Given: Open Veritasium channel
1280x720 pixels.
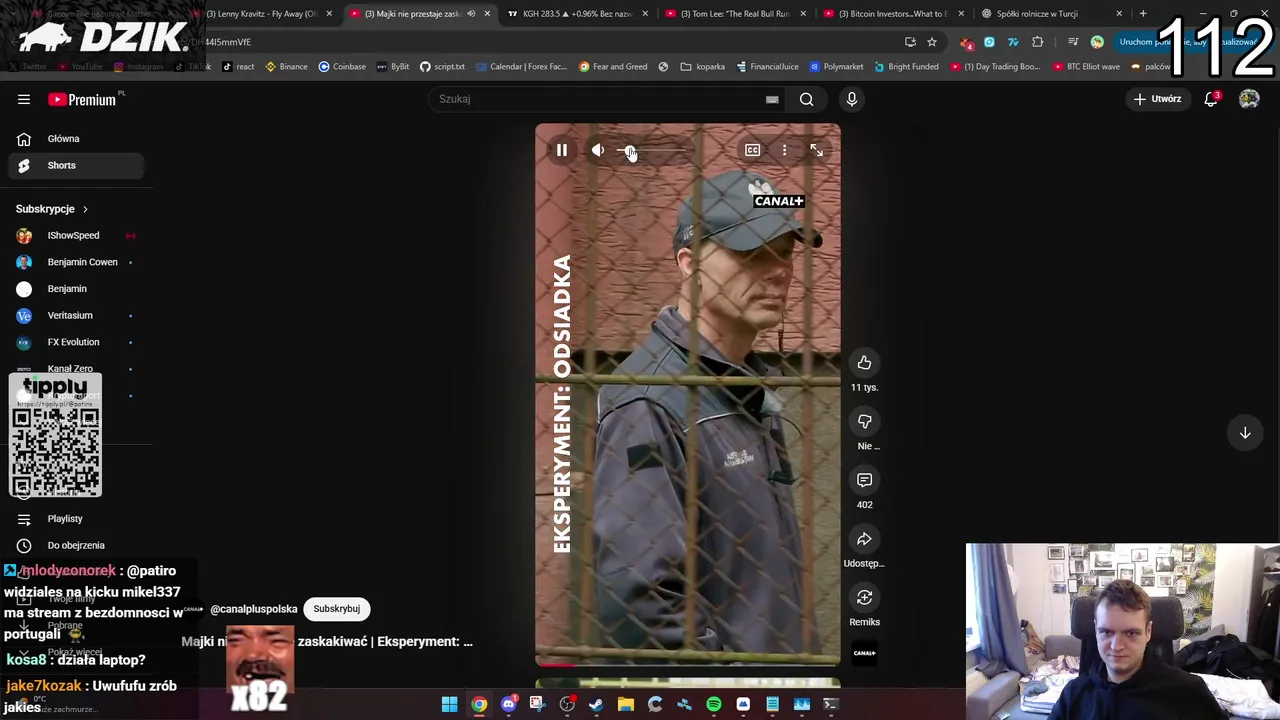Looking at the screenshot, I should click(x=75, y=315).
